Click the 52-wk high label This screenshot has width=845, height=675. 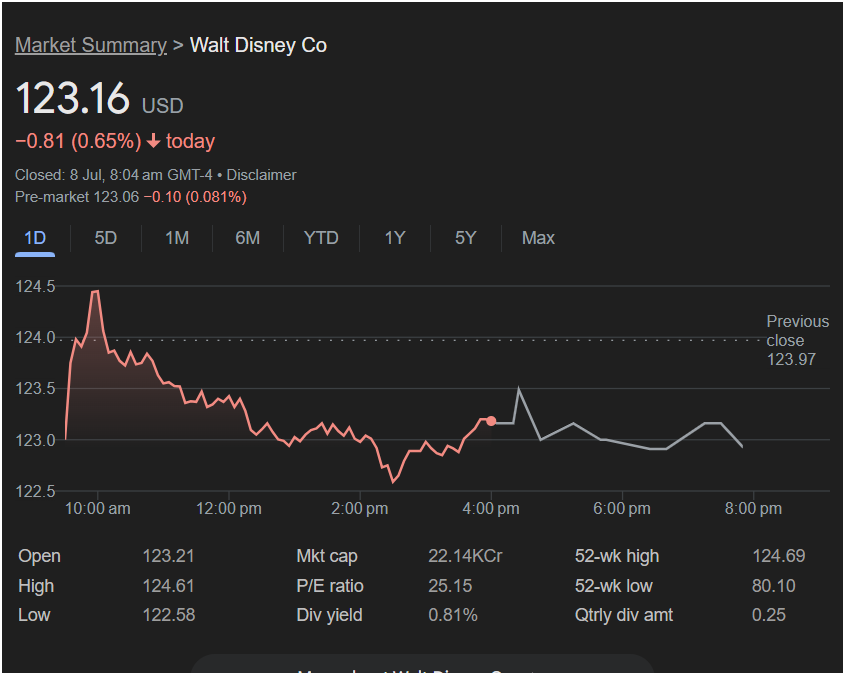[x=617, y=556]
